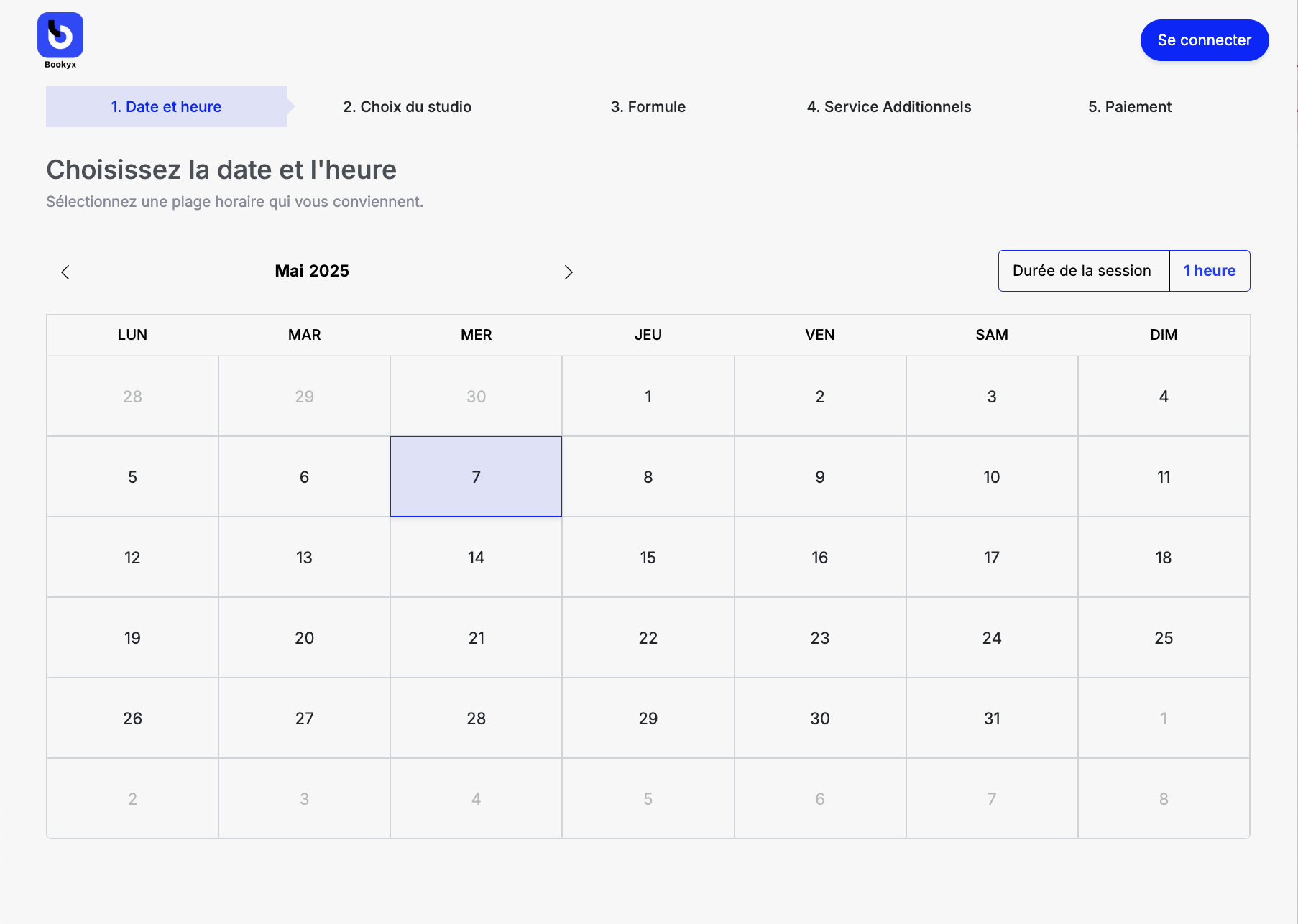Expand the previous month navigation chevron
This screenshot has height=924, width=1298.
point(65,272)
